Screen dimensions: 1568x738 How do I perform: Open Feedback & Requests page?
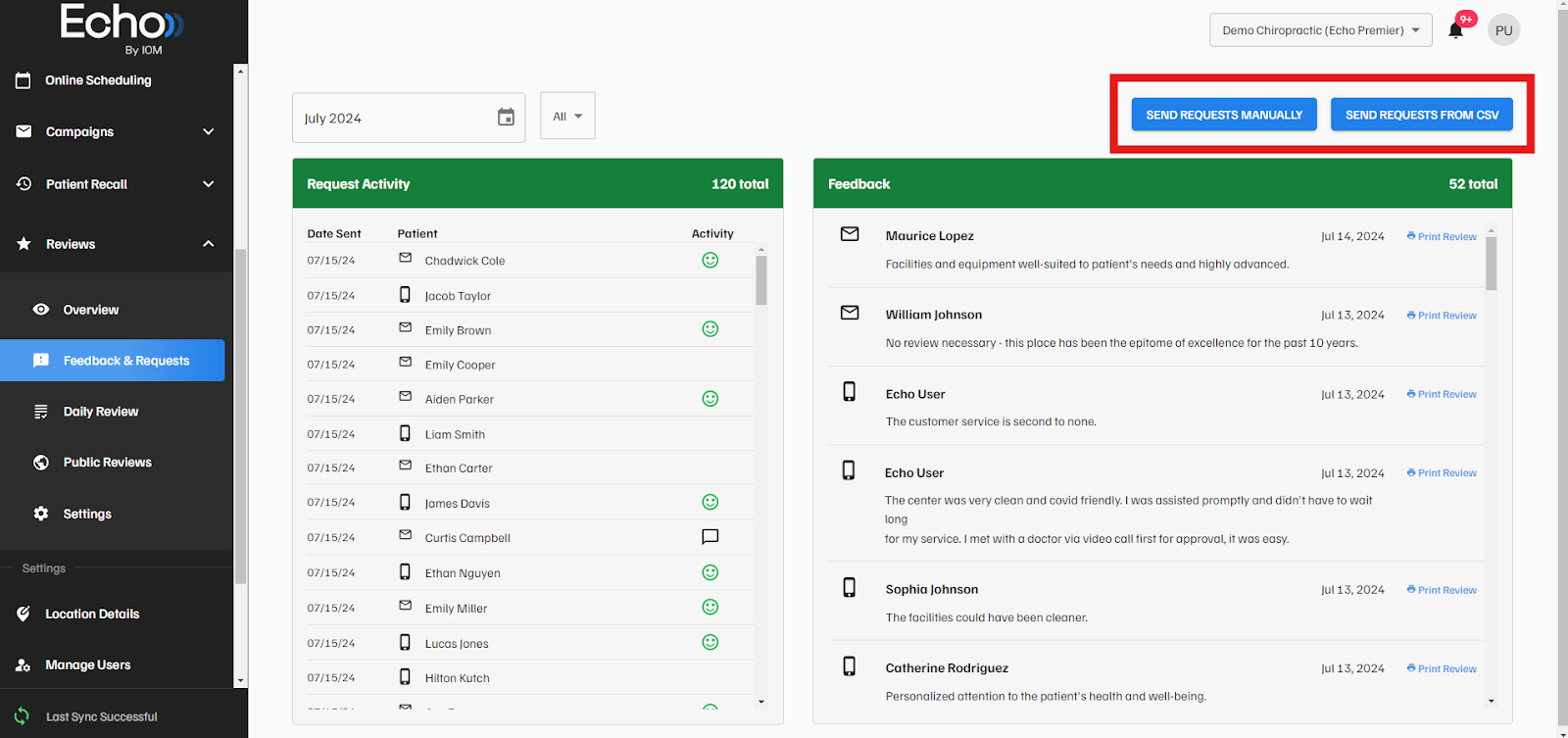113,361
